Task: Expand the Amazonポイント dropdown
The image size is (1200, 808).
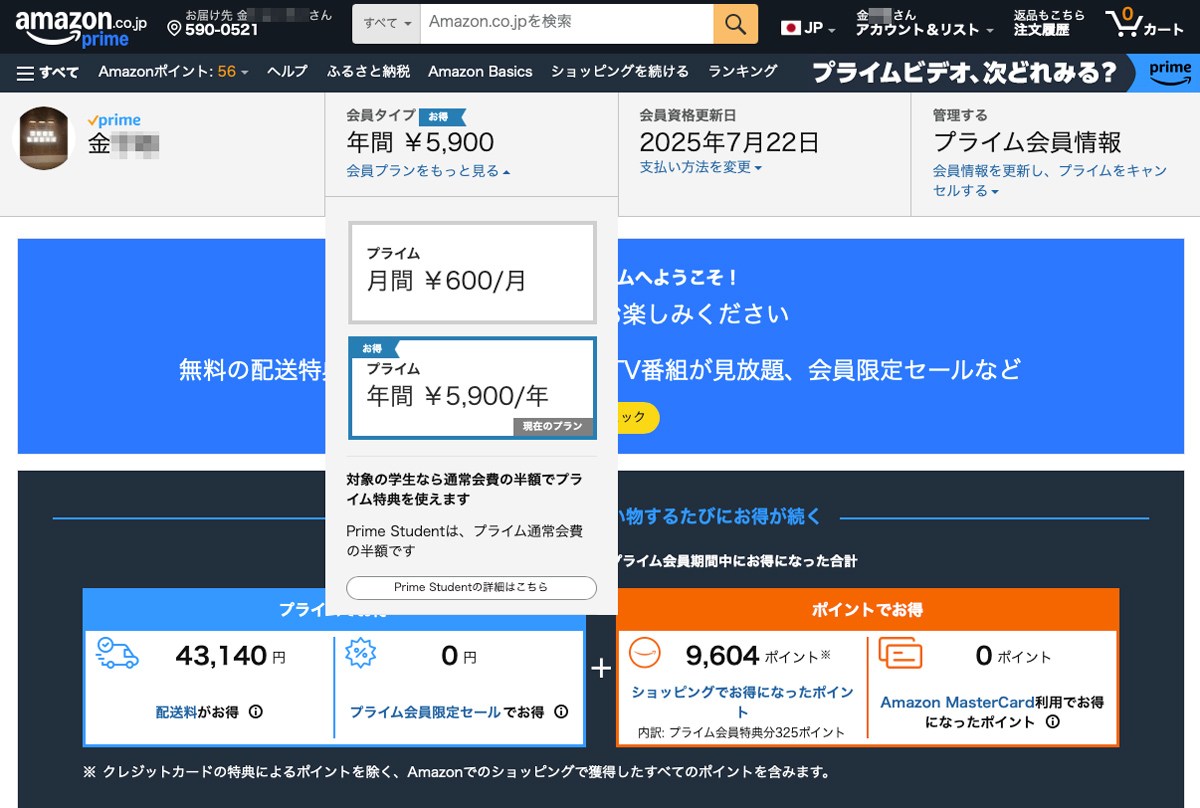Action: (x=174, y=71)
